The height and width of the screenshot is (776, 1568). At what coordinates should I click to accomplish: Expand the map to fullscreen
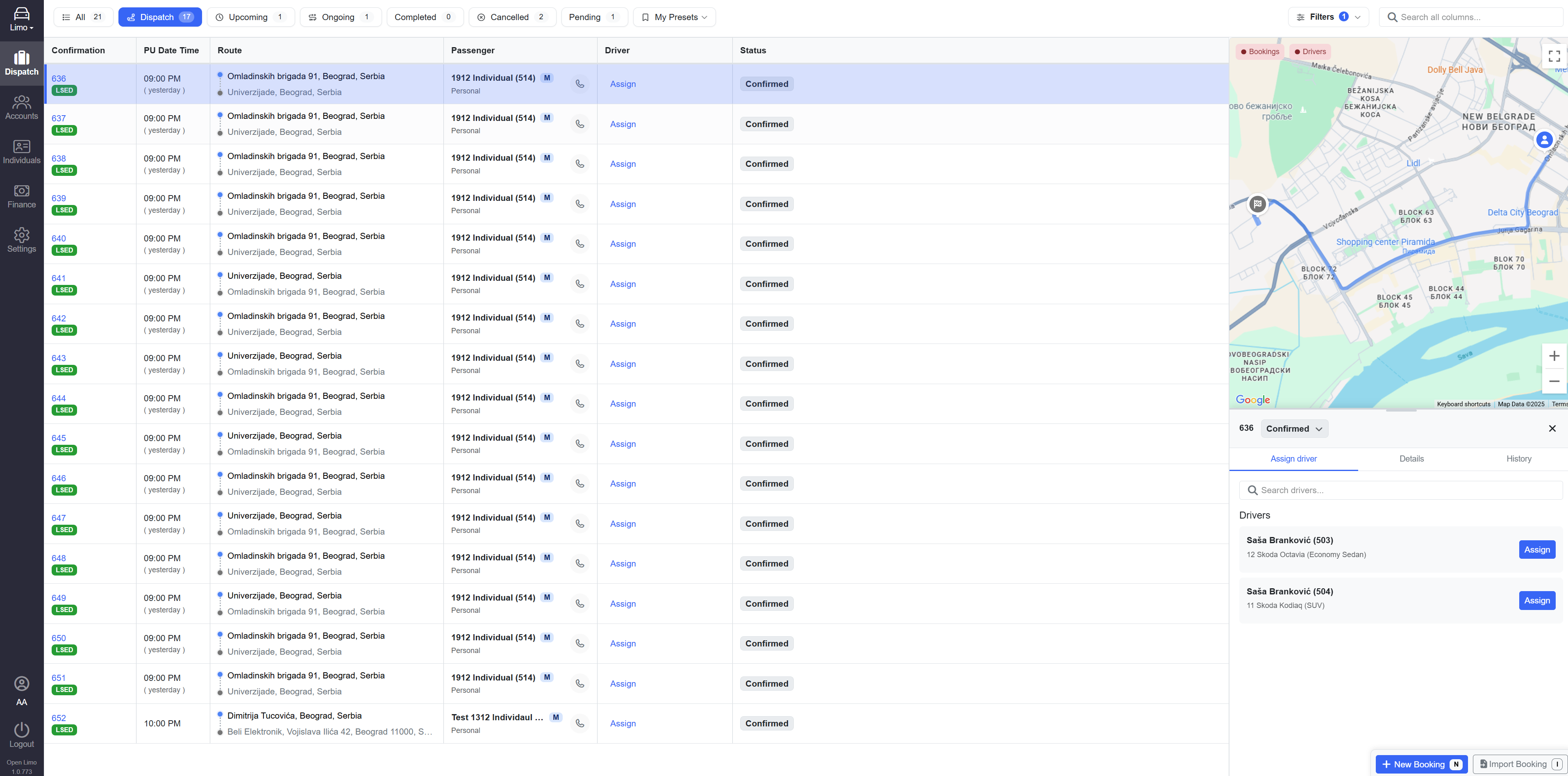click(x=1554, y=55)
